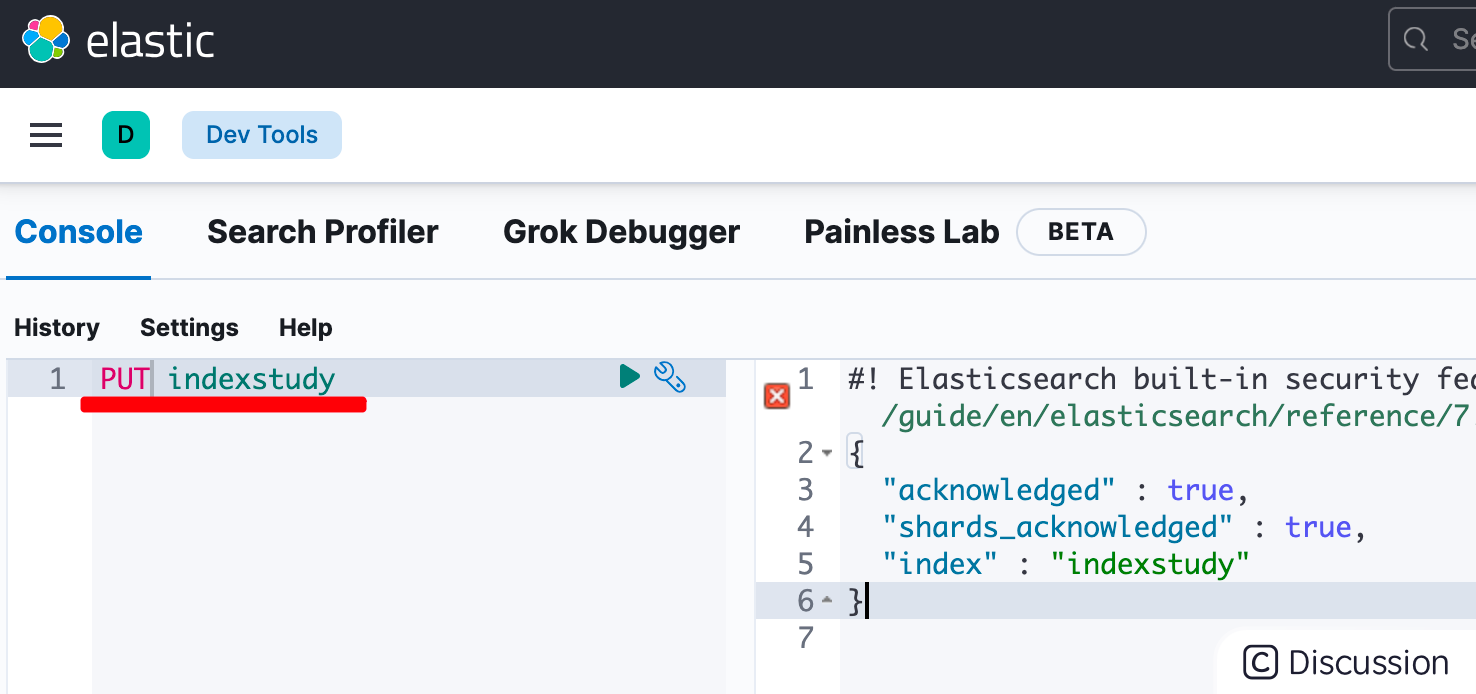
Task: Open the Discussion button
Action: click(1346, 662)
